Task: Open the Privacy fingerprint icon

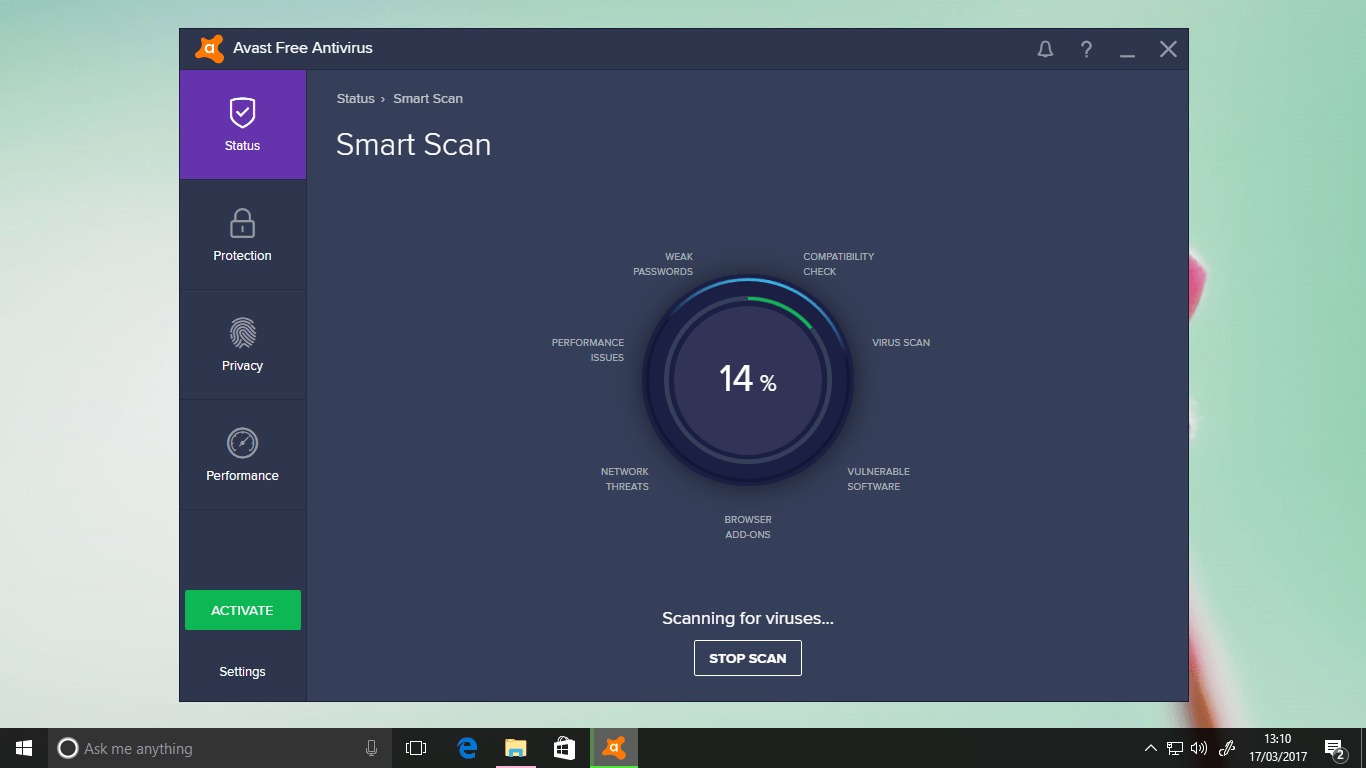Action: pyautogui.click(x=242, y=332)
